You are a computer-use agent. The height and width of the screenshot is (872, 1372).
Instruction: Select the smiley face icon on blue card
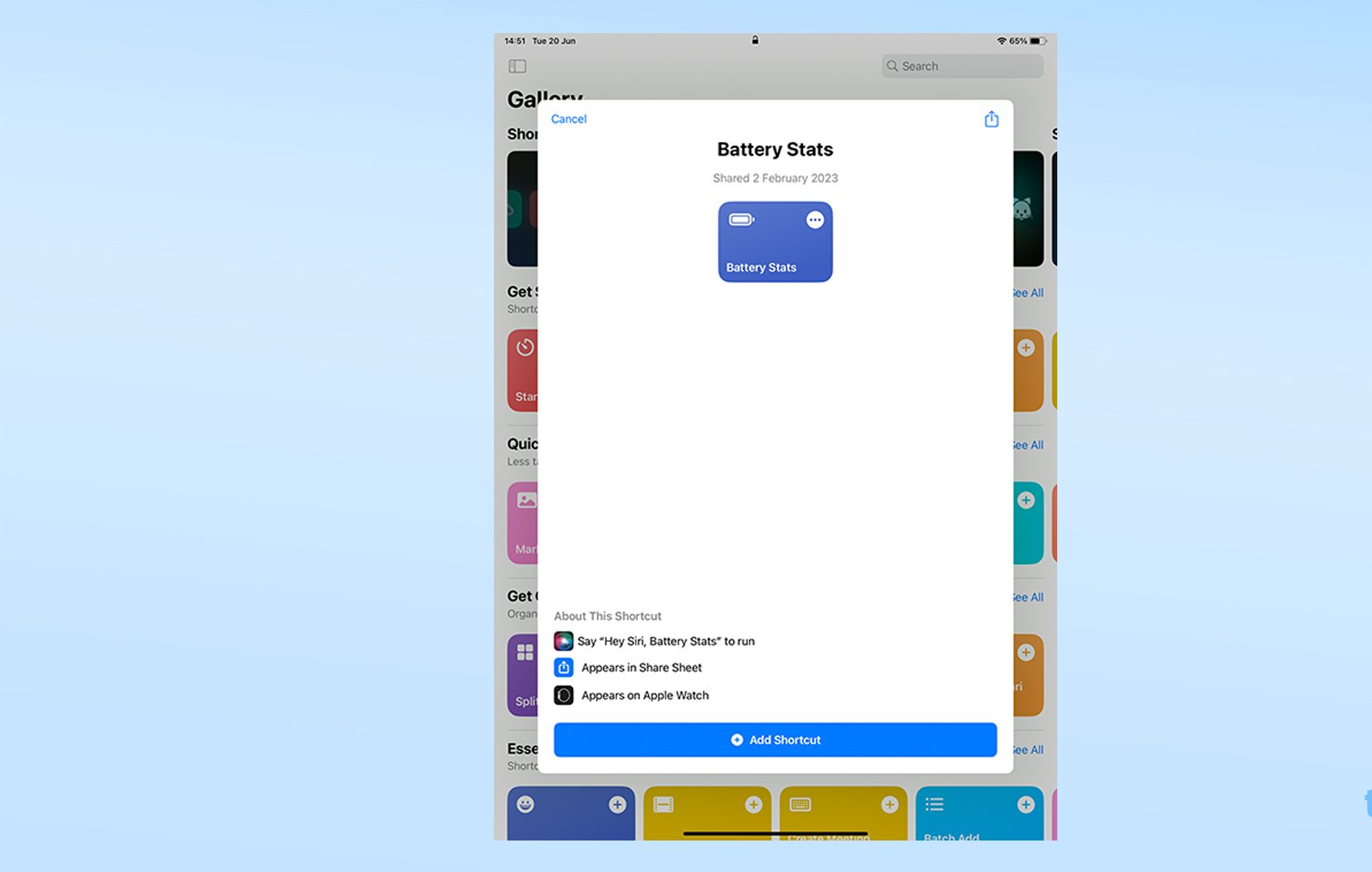click(x=525, y=804)
